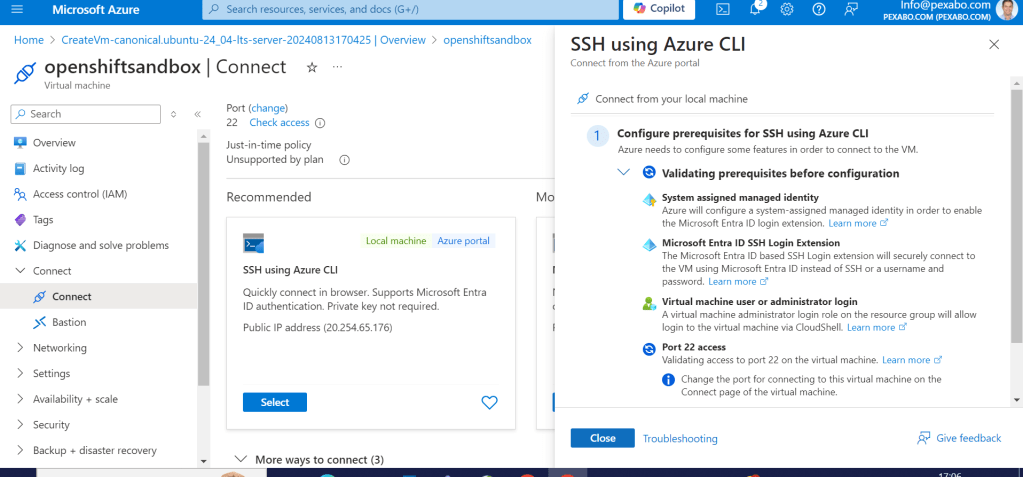Open the Help question mark icon
1023x477 pixels.
(819, 9)
